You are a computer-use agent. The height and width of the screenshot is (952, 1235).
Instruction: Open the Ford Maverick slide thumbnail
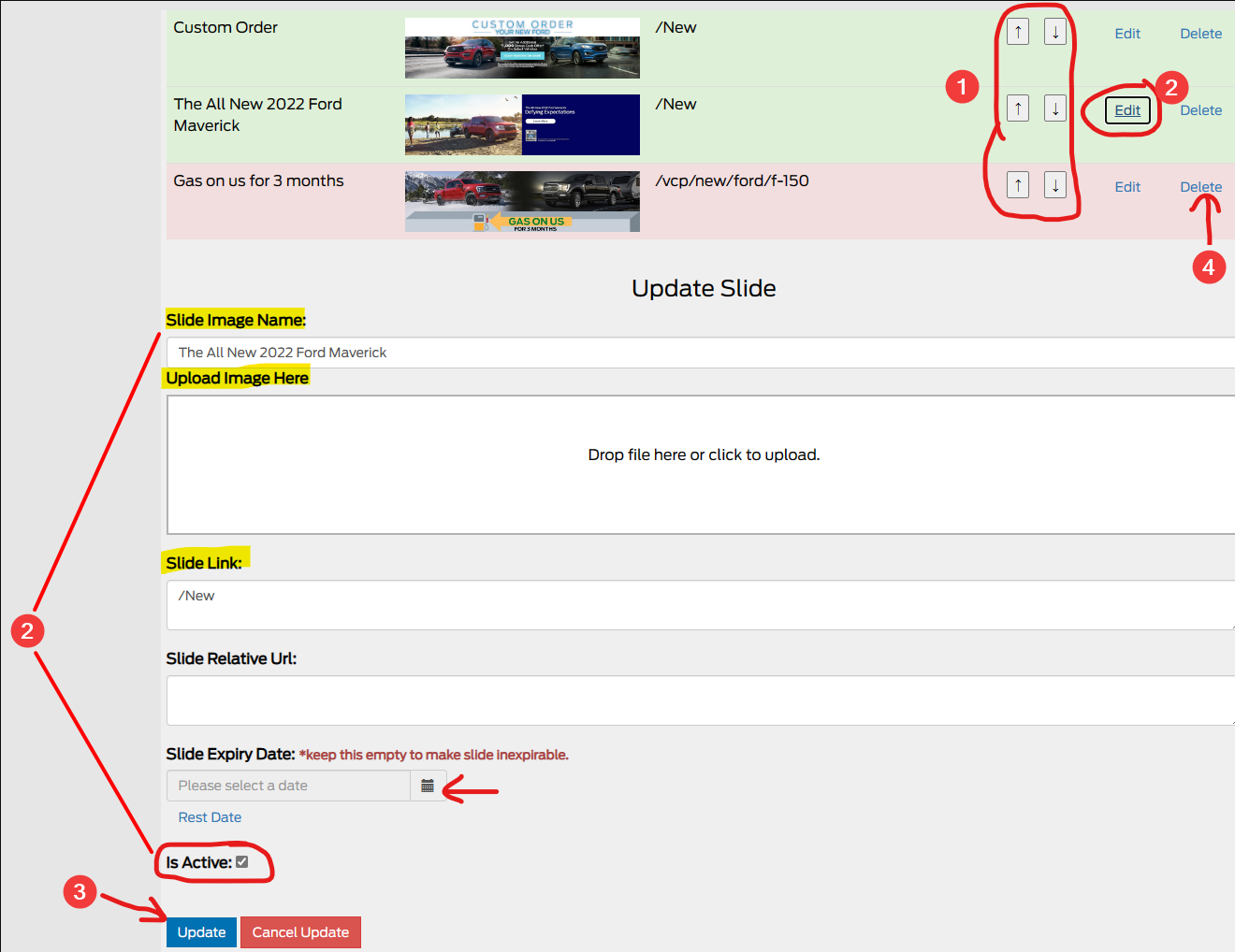coord(522,124)
